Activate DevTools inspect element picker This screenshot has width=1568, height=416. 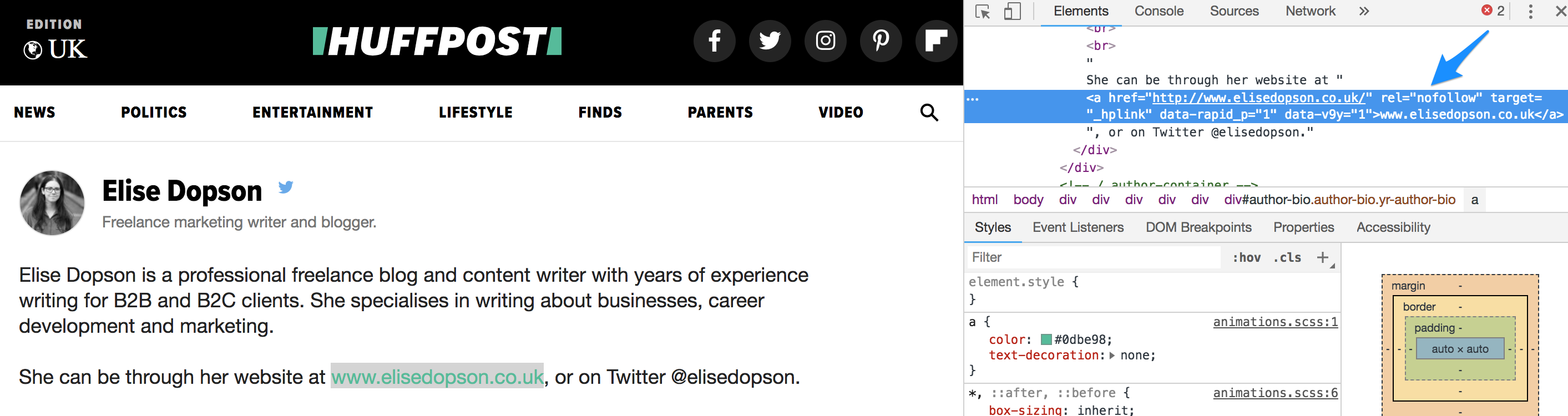click(983, 12)
